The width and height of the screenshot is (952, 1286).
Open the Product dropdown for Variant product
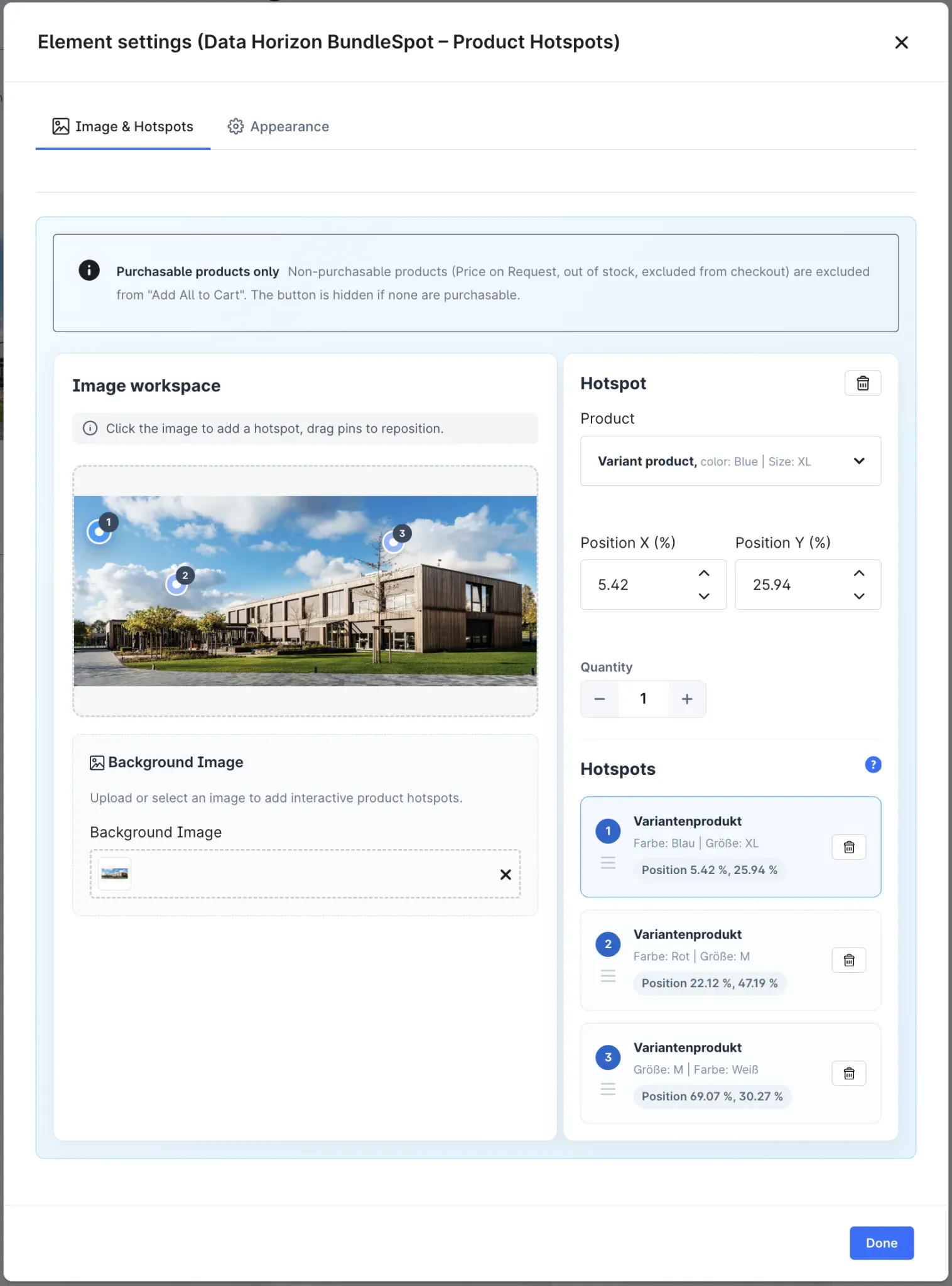click(730, 461)
